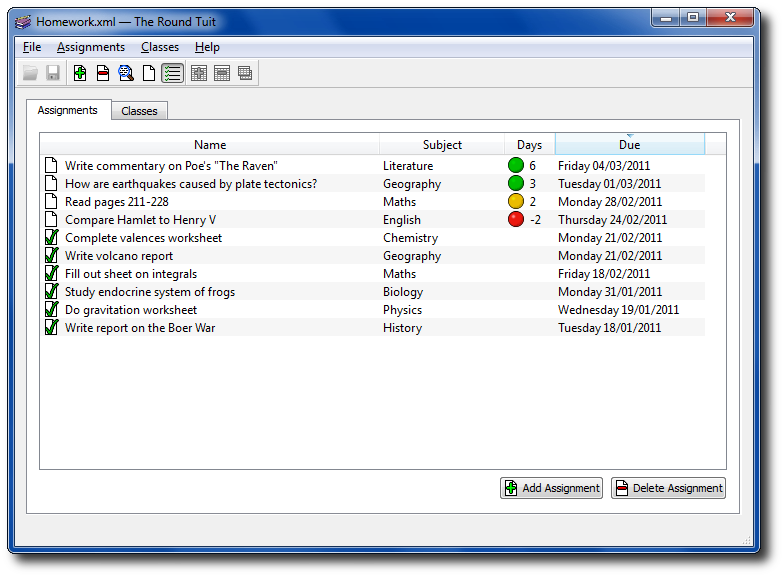The height and width of the screenshot is (577, 784).
Task: Toggle the checklist view toolbar button
Action: [x=172, y=73]
